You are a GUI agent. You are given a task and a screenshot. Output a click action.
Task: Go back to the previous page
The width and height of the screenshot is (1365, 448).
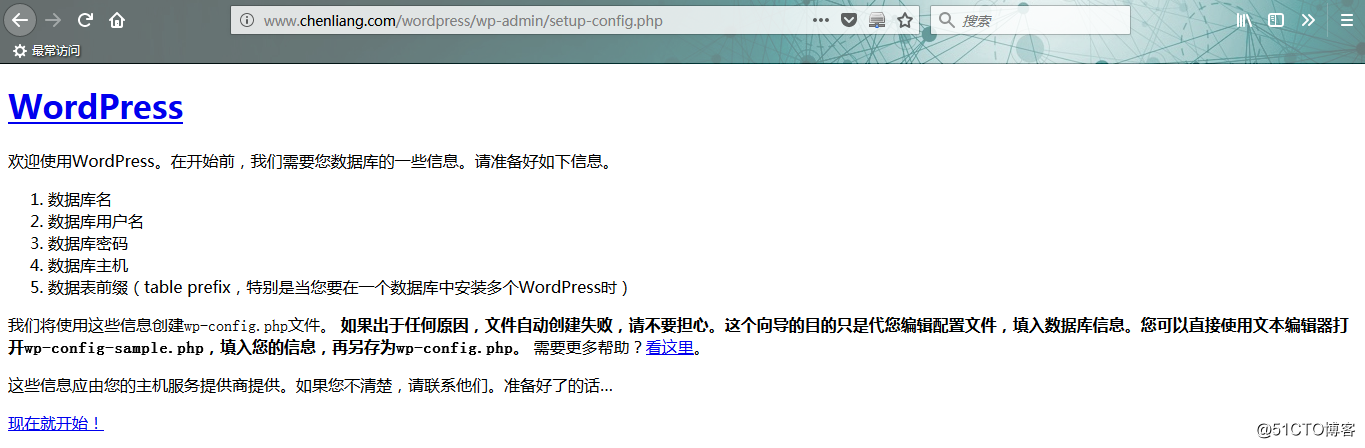click(20, 20)
